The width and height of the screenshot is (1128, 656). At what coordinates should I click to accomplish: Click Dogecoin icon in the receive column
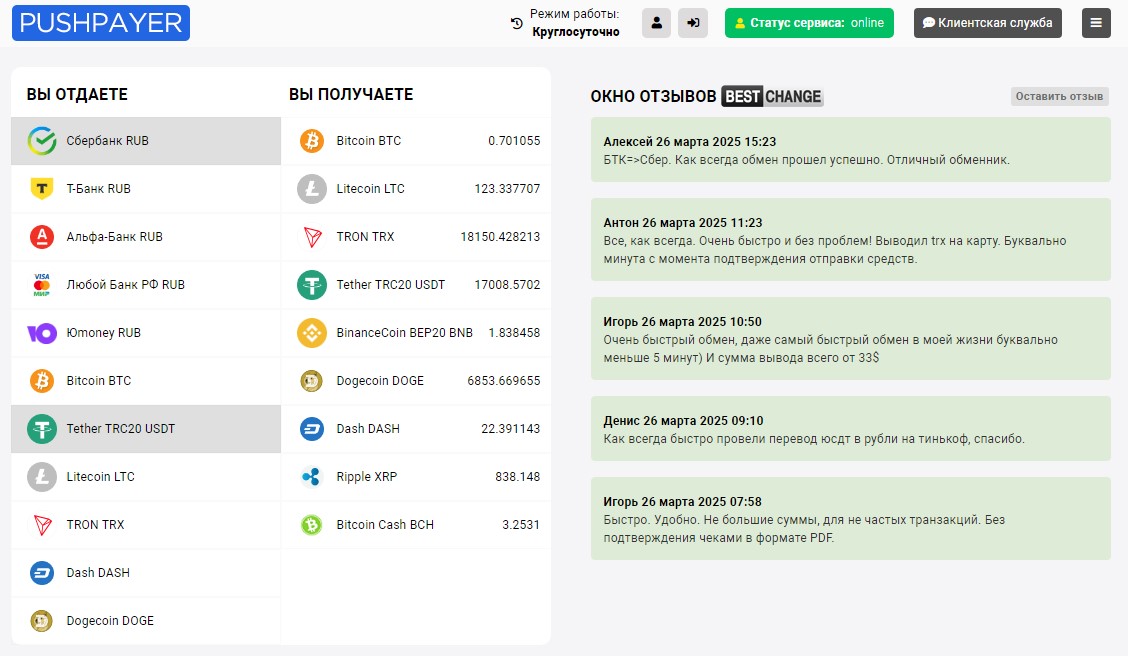[x=311, y=381]
